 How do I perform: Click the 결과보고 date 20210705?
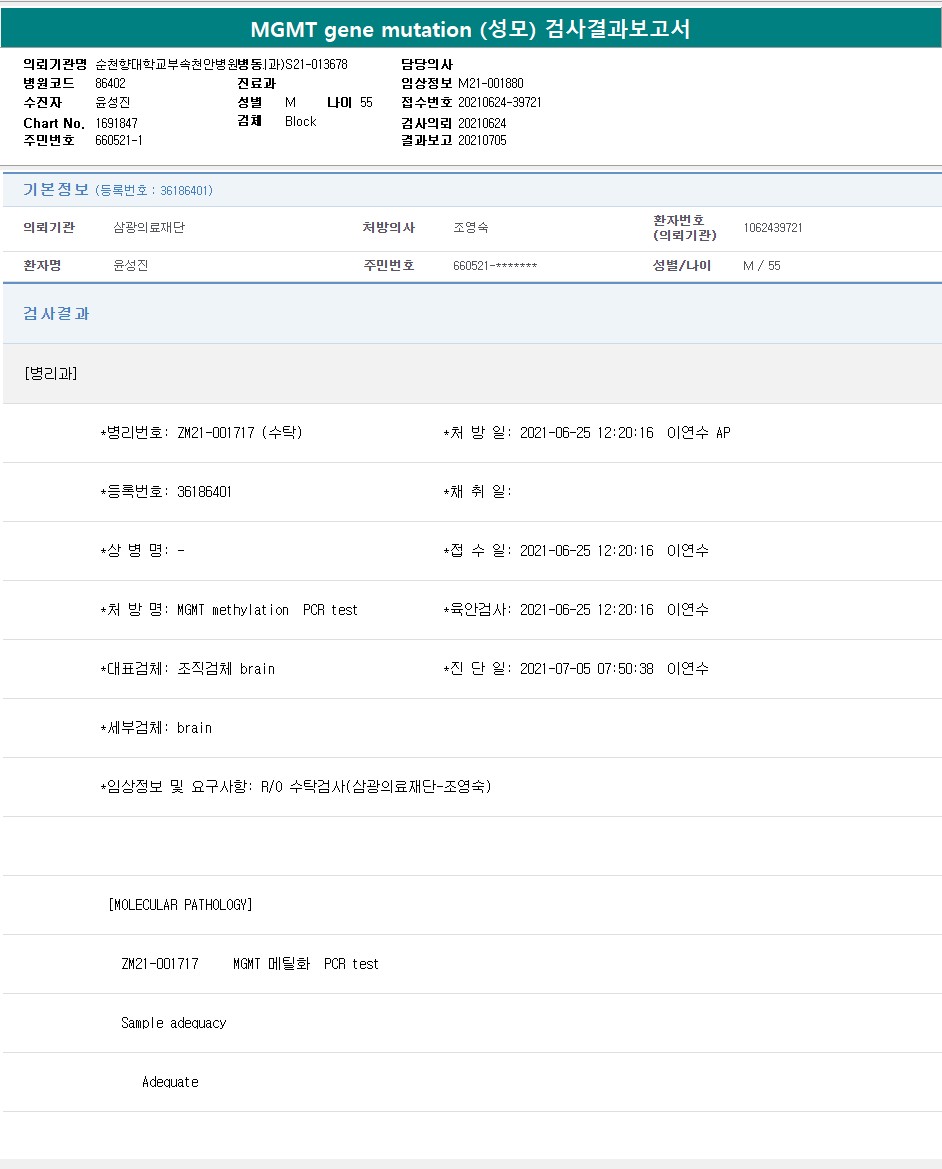click(482, 140)
